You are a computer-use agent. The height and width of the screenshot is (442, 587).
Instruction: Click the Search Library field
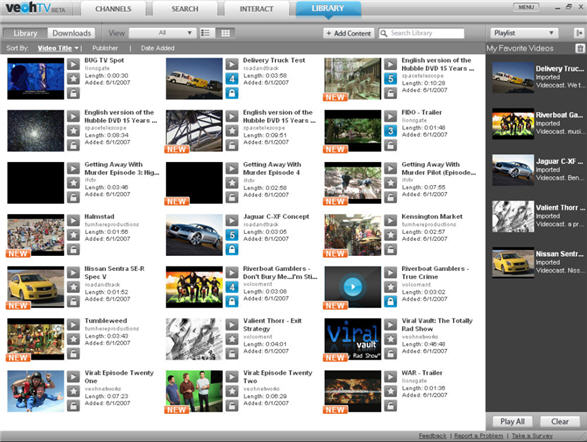[422, 33]
